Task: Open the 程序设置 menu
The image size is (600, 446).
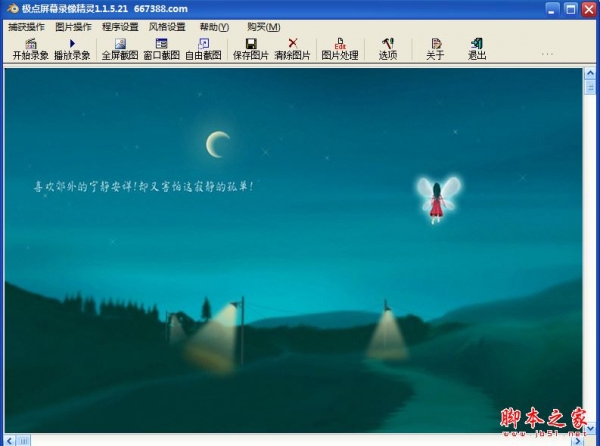Action: click(120, 27)
